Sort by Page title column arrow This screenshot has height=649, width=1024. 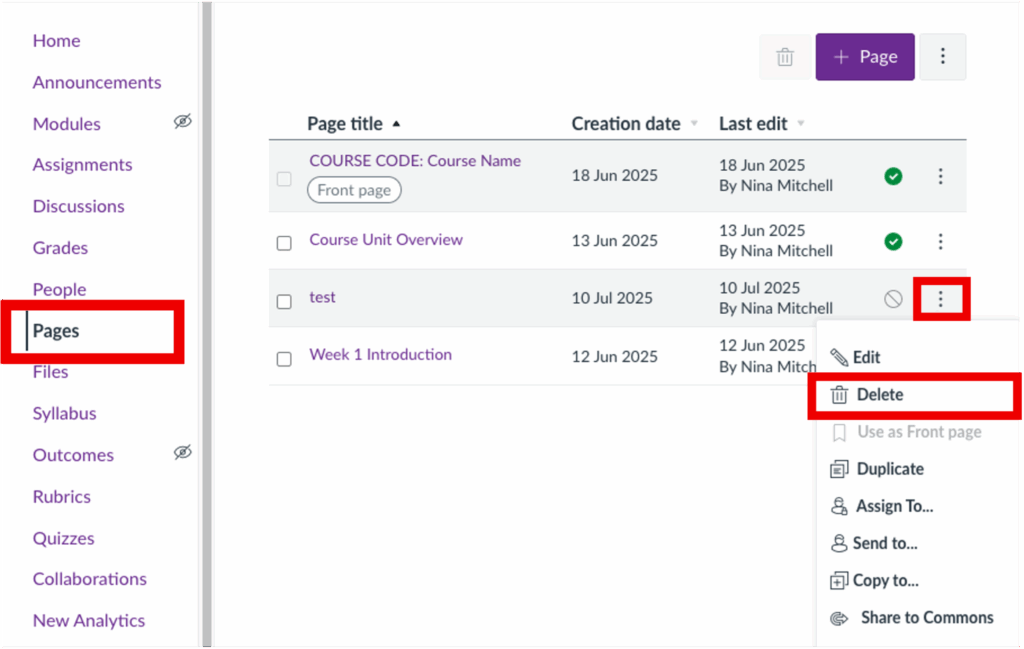396,124
